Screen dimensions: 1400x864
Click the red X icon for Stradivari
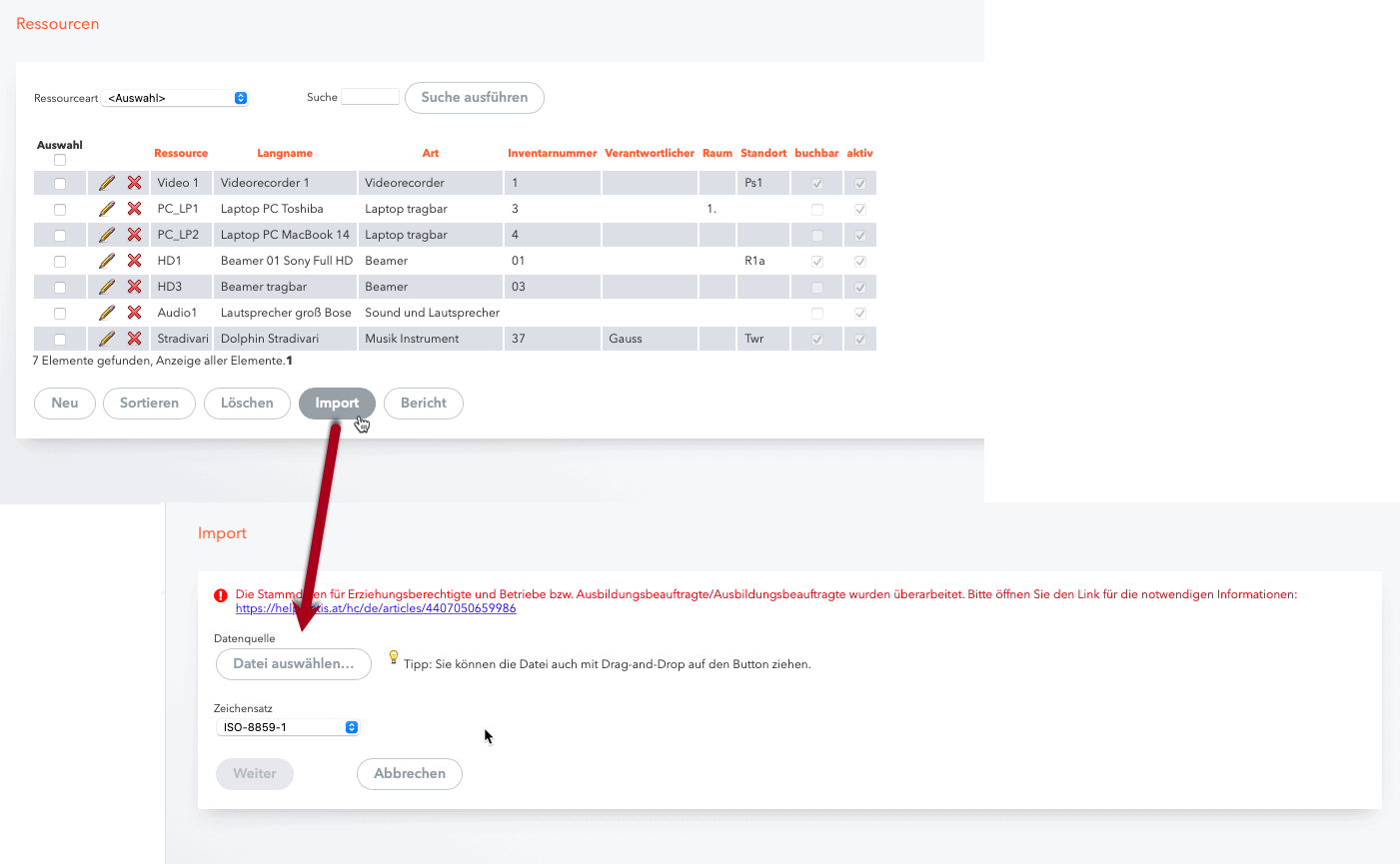click(134, 339)
